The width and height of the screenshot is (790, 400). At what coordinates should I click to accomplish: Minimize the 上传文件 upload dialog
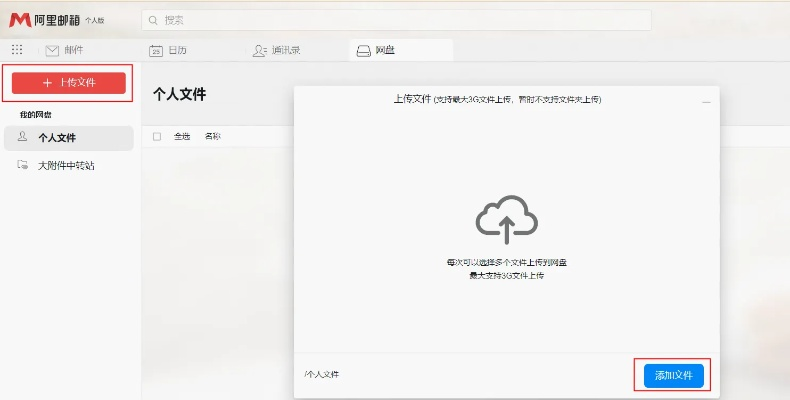706,102
